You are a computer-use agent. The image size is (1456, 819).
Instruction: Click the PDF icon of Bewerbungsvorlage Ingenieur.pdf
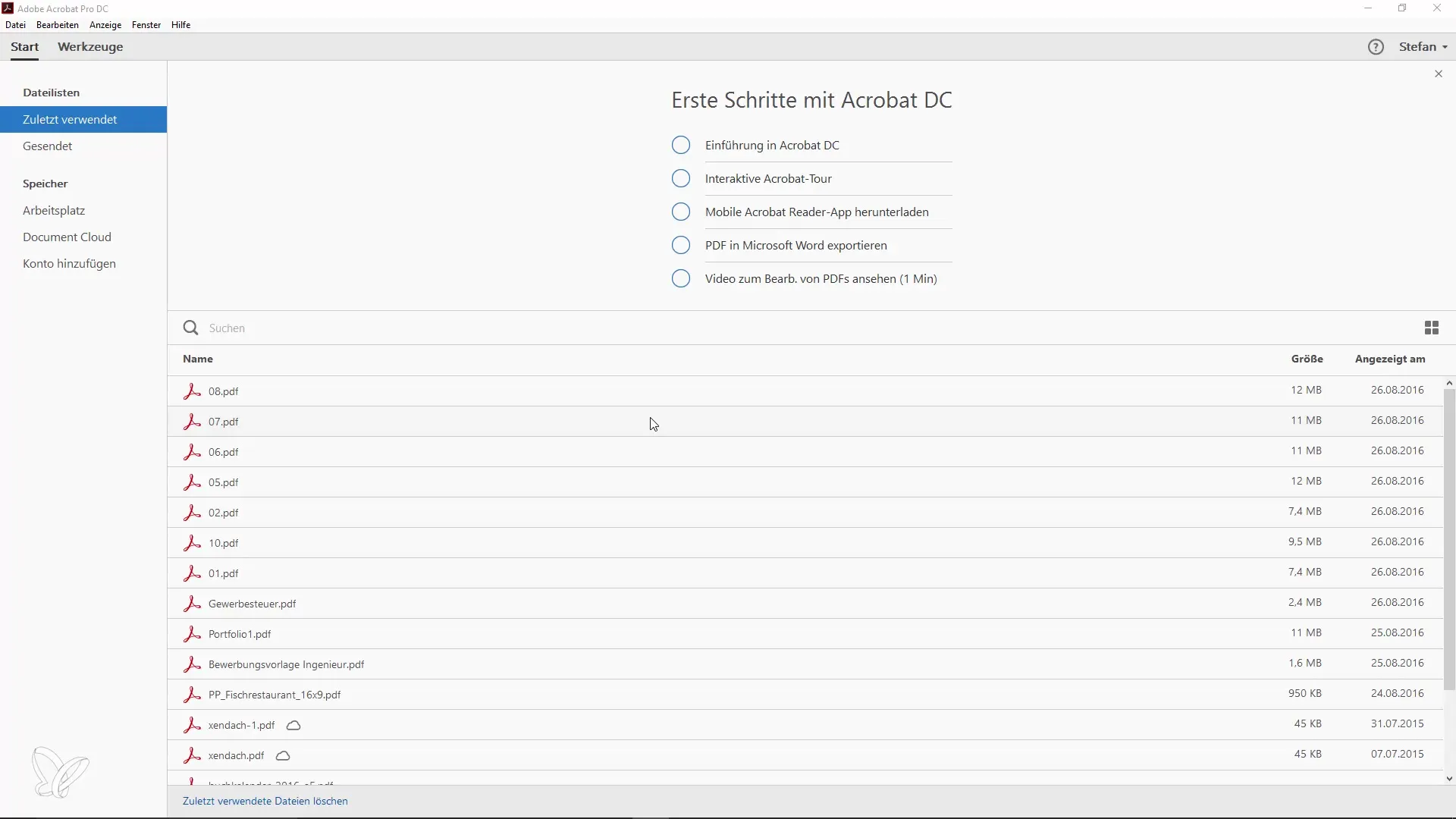192,664
